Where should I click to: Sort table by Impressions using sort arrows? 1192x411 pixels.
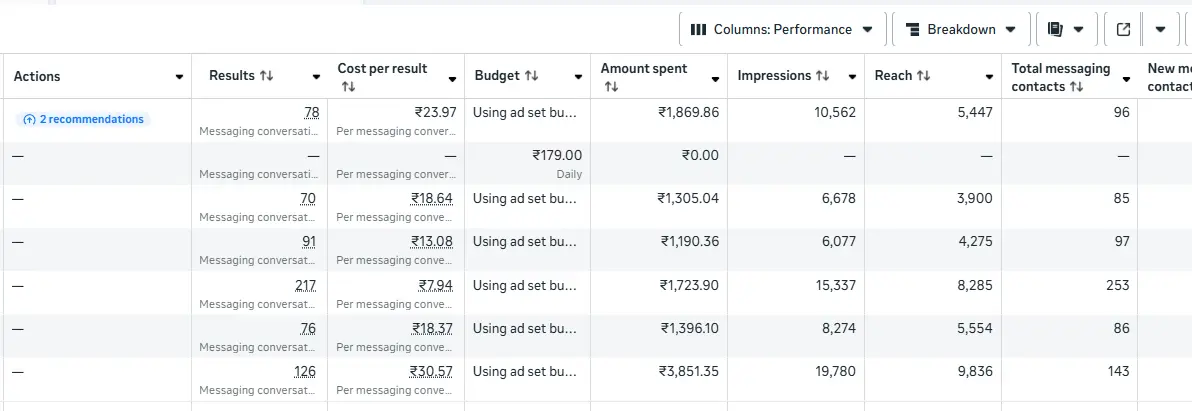pyautogui.click(x=822, y=76)
